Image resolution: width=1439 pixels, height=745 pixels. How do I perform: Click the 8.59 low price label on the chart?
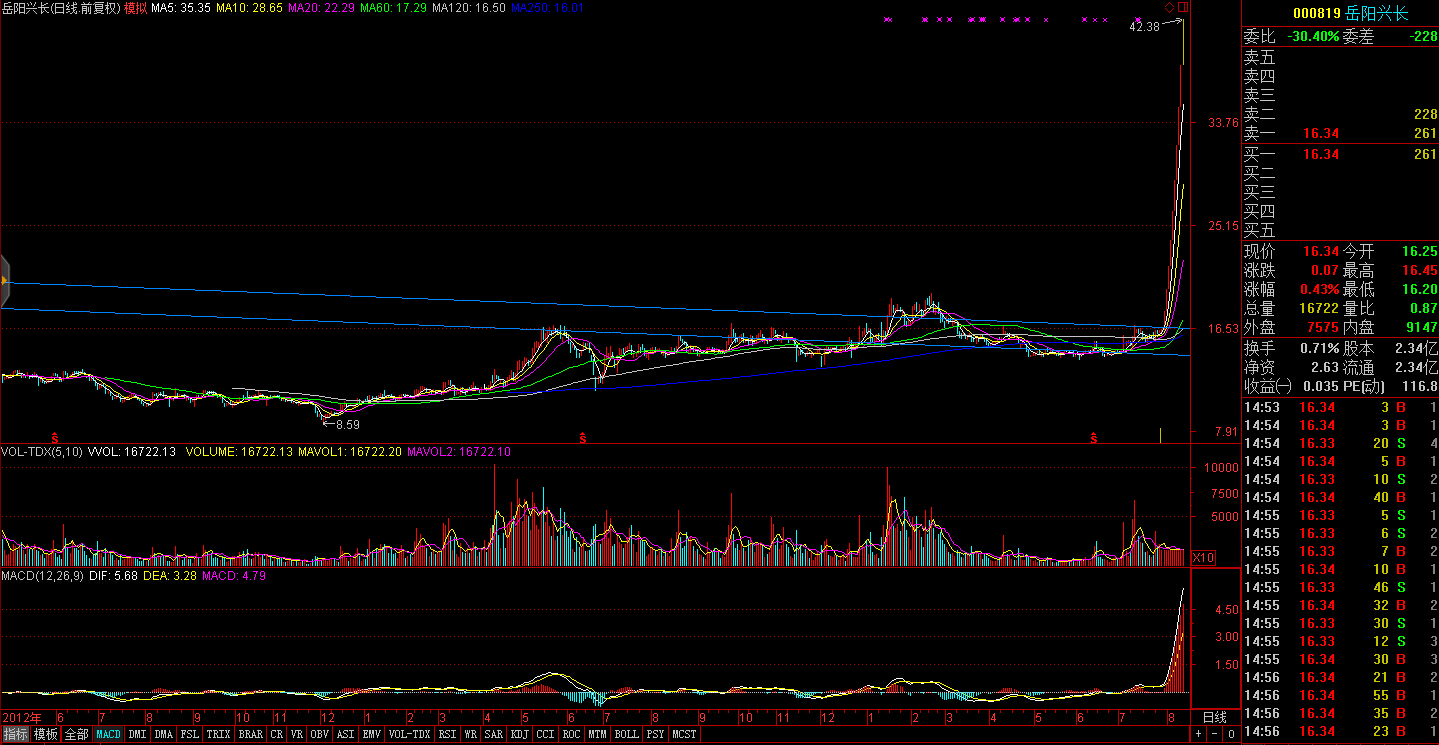pyautogui.click(x=345, y=425)
